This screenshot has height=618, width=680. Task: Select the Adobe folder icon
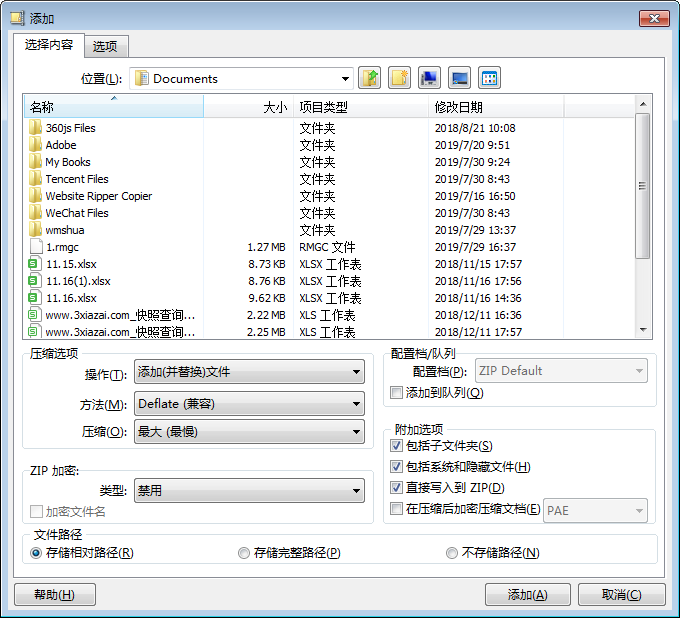(35, 145)
